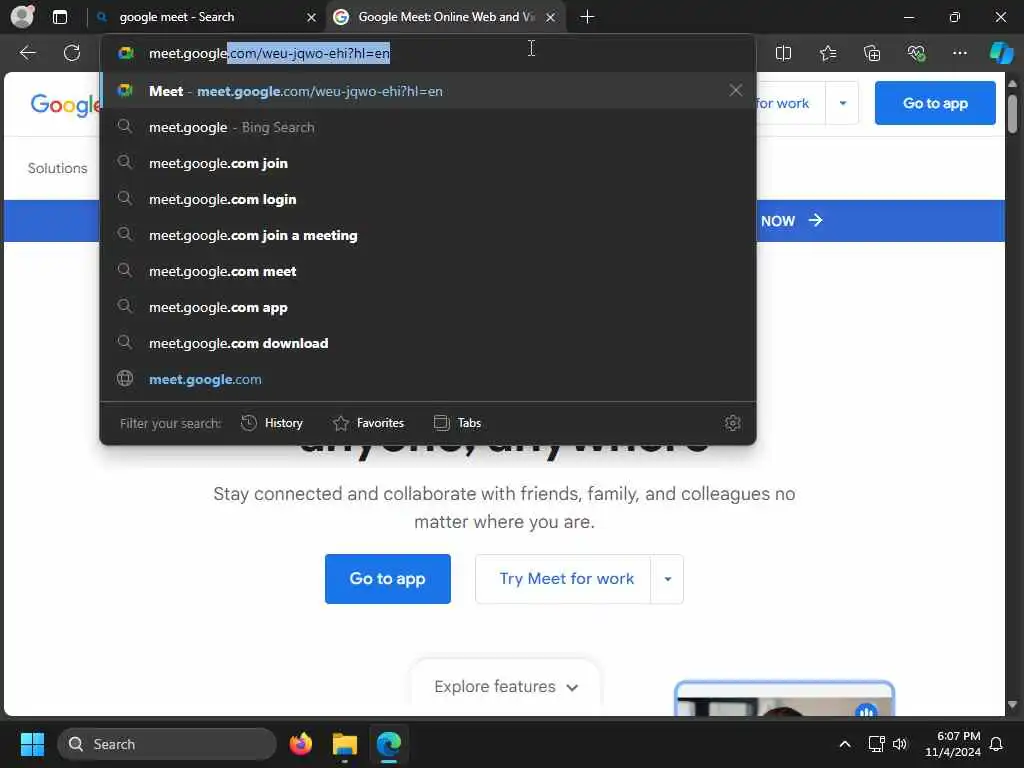Viewport: 1024px width, 768px height.
Task: Click the browser profile avatar icon
Action: click(22, 16)
